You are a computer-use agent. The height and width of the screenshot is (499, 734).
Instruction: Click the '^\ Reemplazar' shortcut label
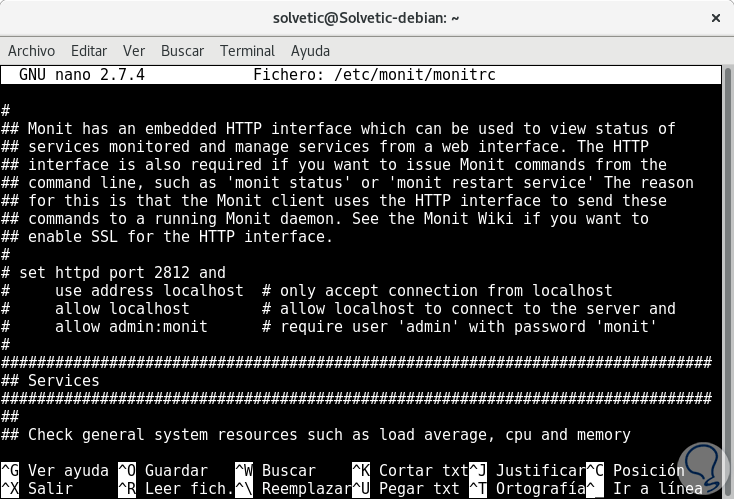[294, 488]
